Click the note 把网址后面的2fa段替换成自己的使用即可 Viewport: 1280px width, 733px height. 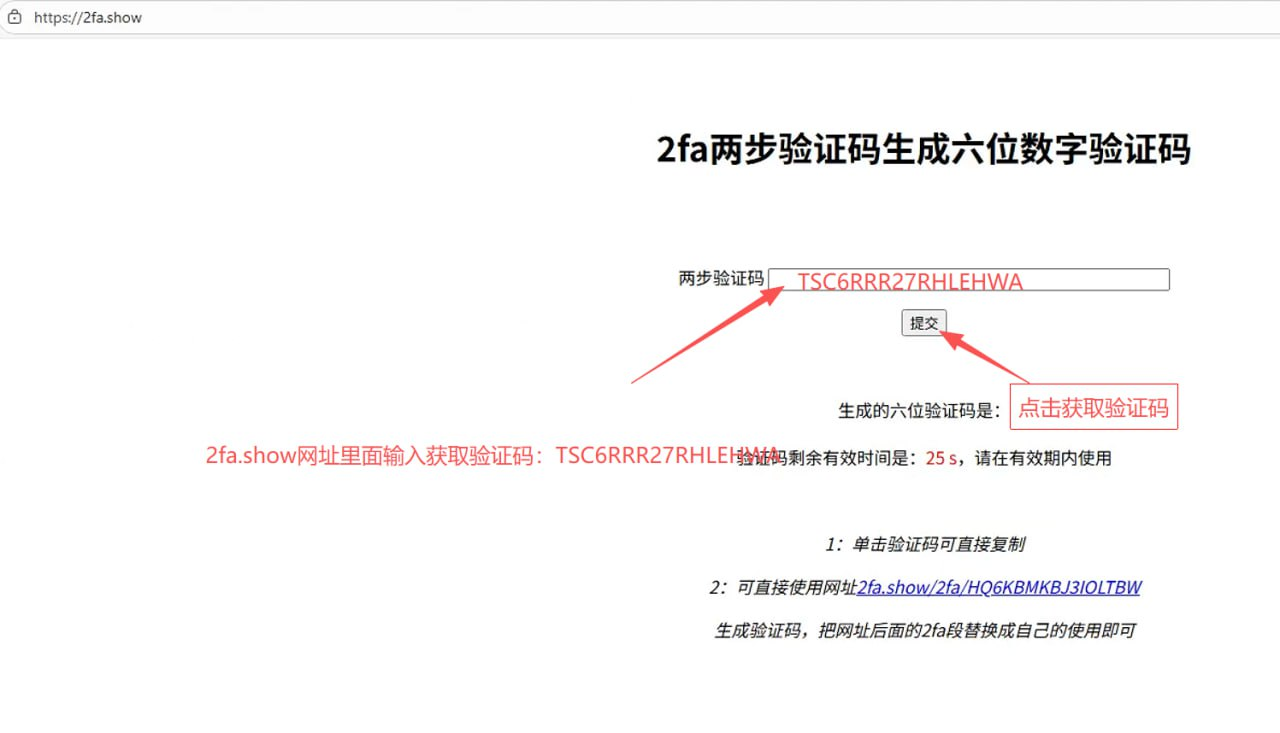point(924,630)
